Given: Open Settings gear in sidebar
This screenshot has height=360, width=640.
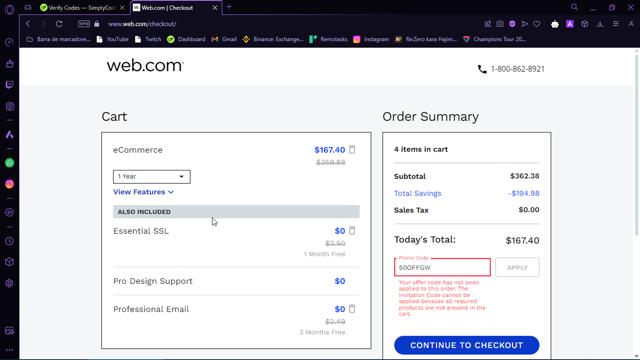Looking at the screenshot, I should click(9, 283).
